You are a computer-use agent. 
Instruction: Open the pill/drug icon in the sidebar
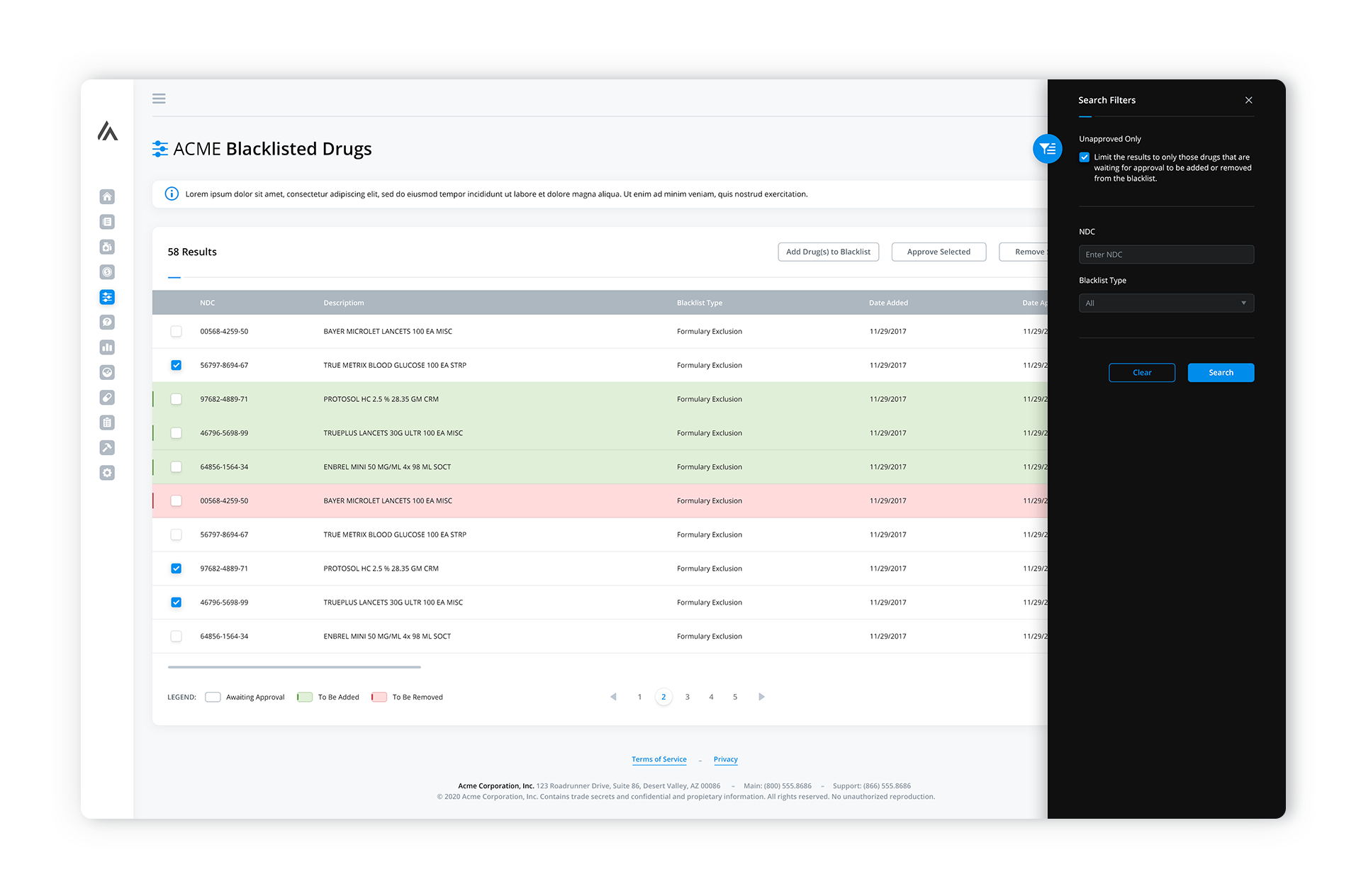107,398
